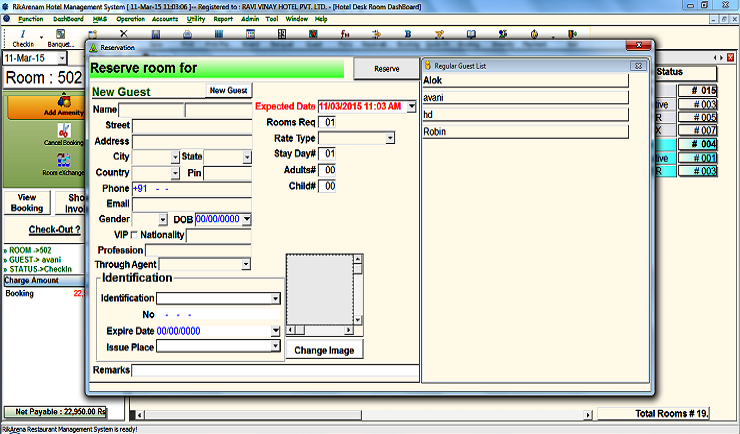Expand the Rate Type dropdown
The height and width of the screenshot is (434, 740).
coord(390,139)
